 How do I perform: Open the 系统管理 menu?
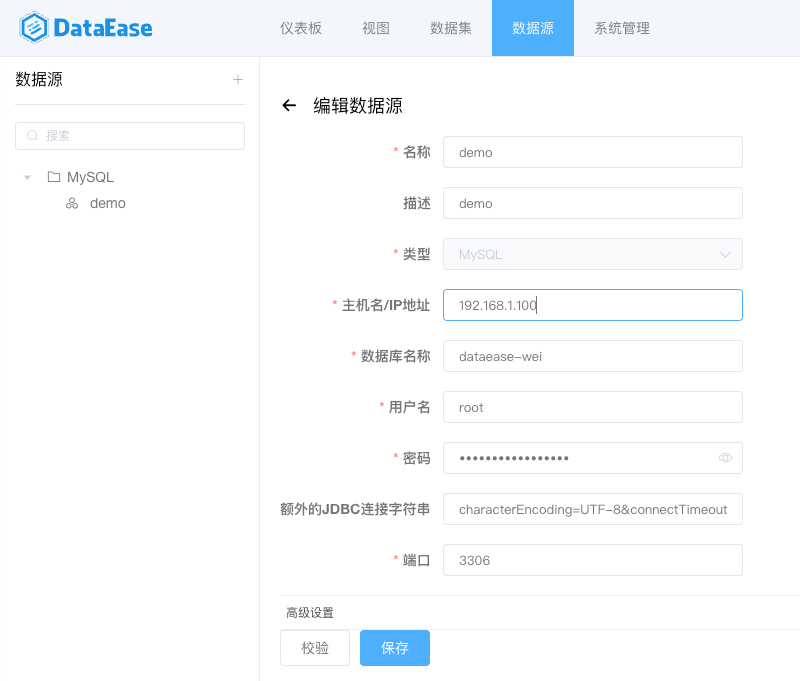(621, 29)
